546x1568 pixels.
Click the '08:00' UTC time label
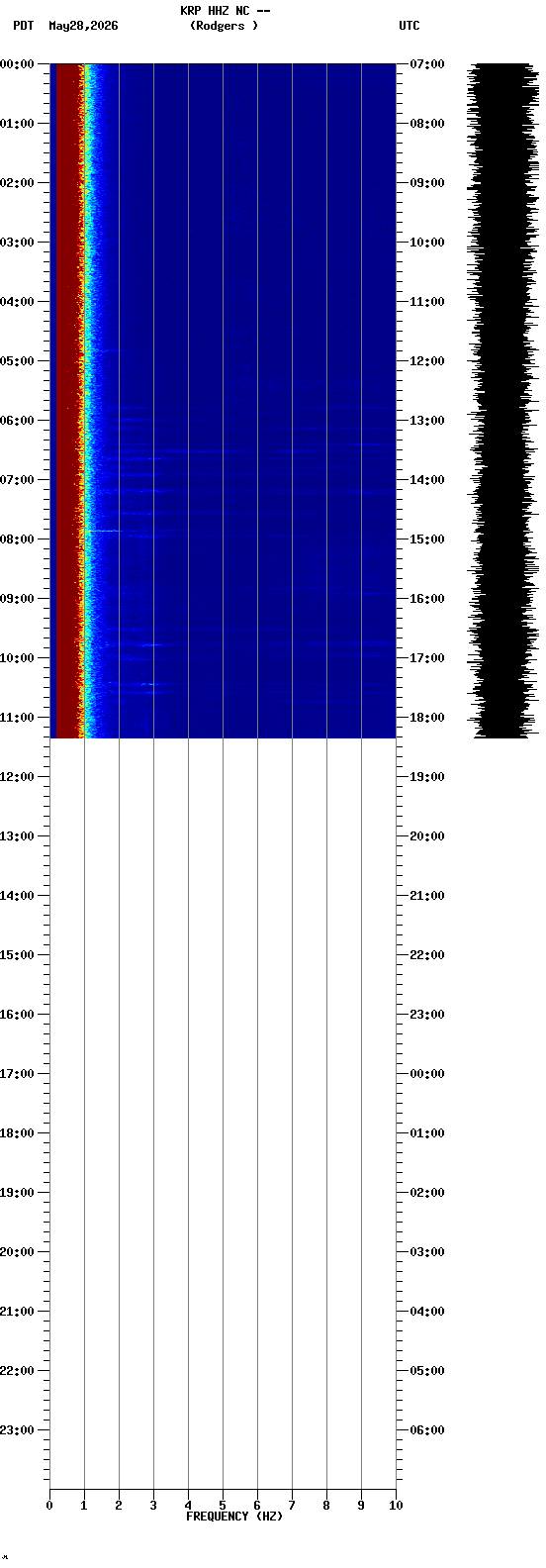(x=427, y=124)
